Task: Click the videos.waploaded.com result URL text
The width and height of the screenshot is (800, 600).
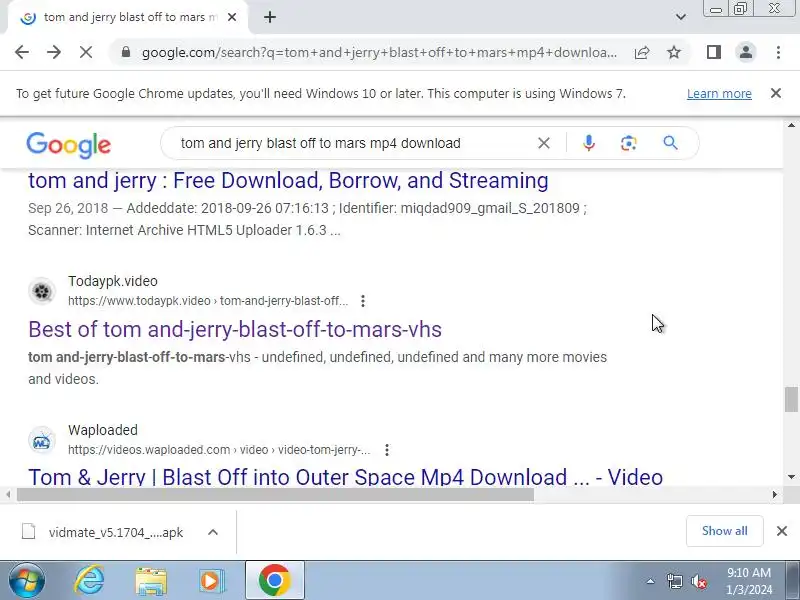Action: click(x=219, y=450)
